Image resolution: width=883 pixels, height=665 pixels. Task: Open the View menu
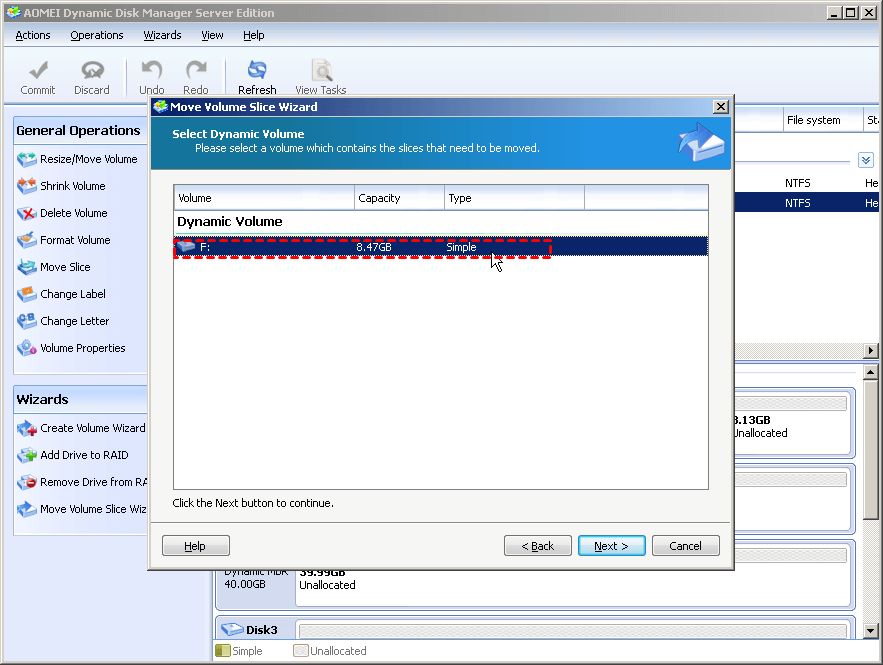(x=212, y=35)
